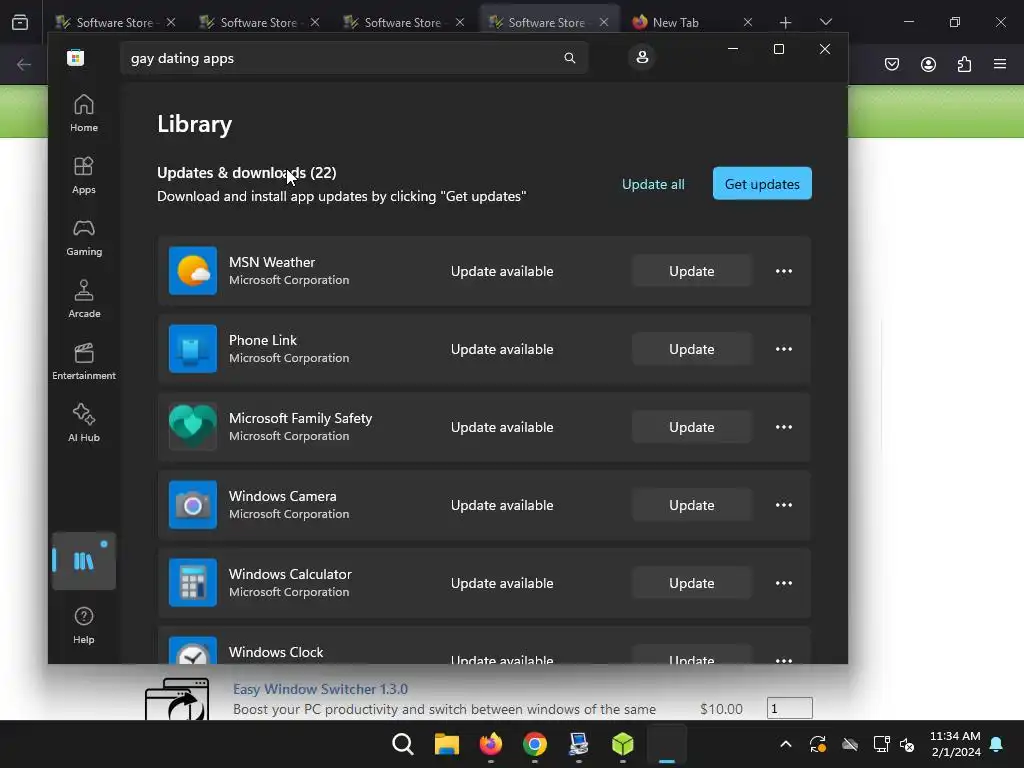This screenshot has height=768, width=1024.
Task: Open a new tab with the plus button in Firefox
Action: (785, 22)
